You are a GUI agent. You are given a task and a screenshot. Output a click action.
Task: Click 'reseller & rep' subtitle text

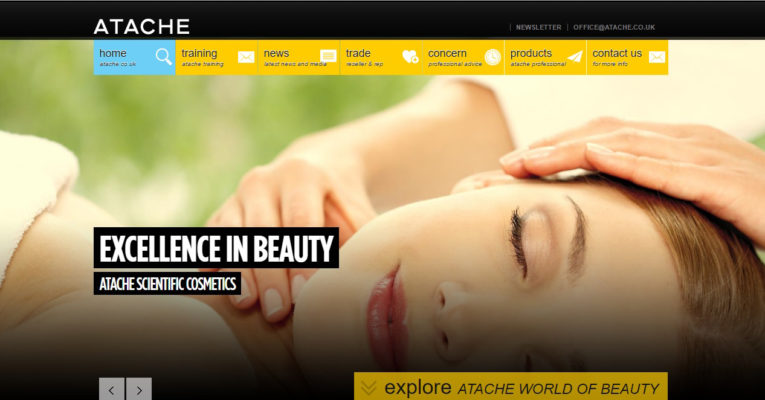pyautogui.click(x=364, y=64)
